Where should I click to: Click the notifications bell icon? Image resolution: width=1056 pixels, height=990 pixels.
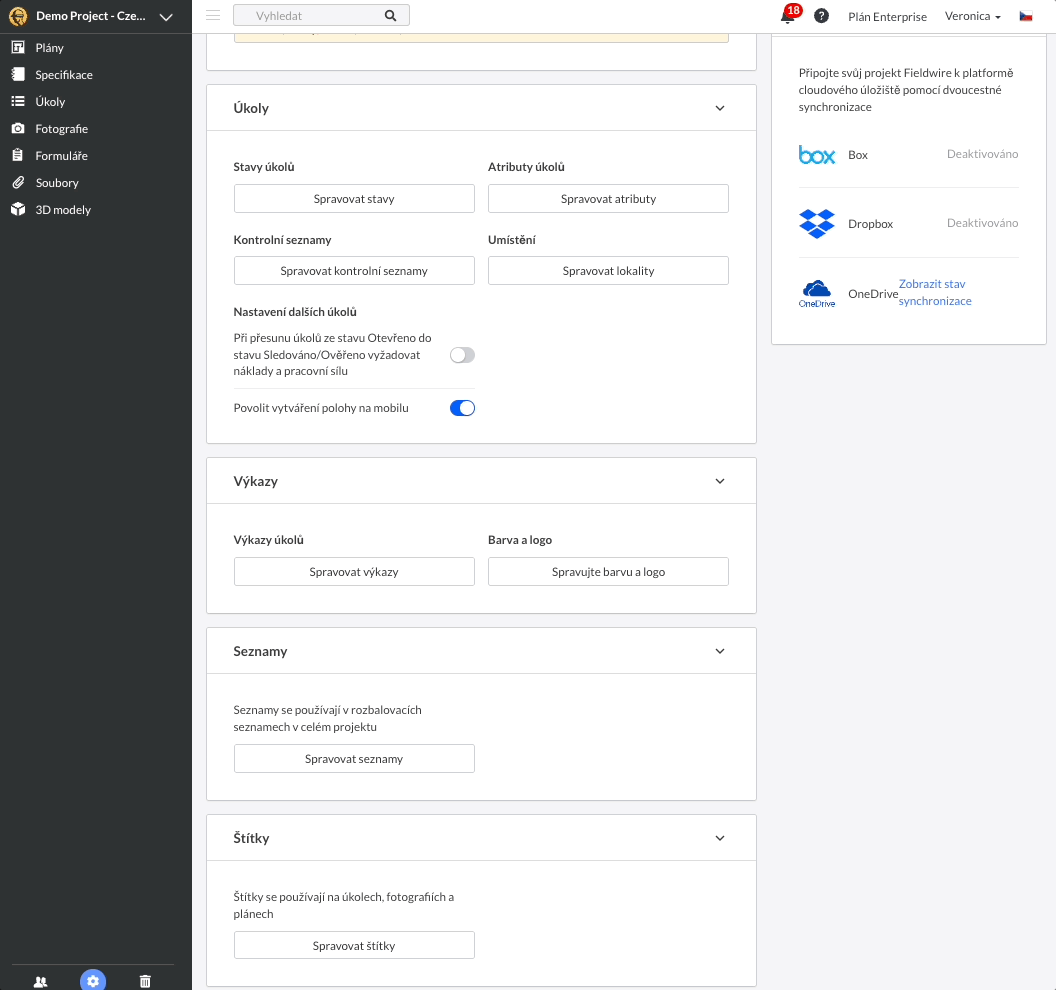(x=788, y=17)
